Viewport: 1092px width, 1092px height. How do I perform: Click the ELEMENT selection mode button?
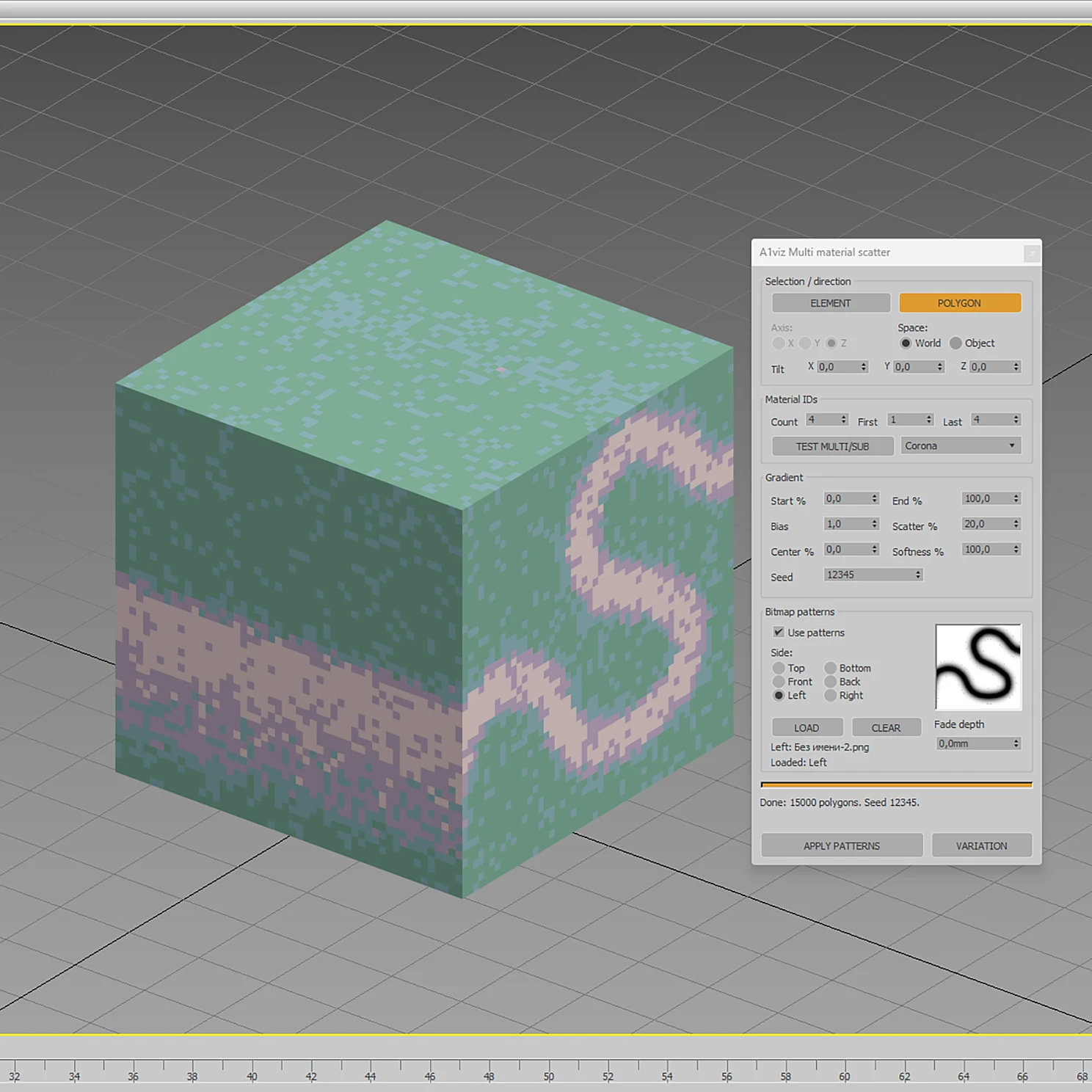coord(831,303)
